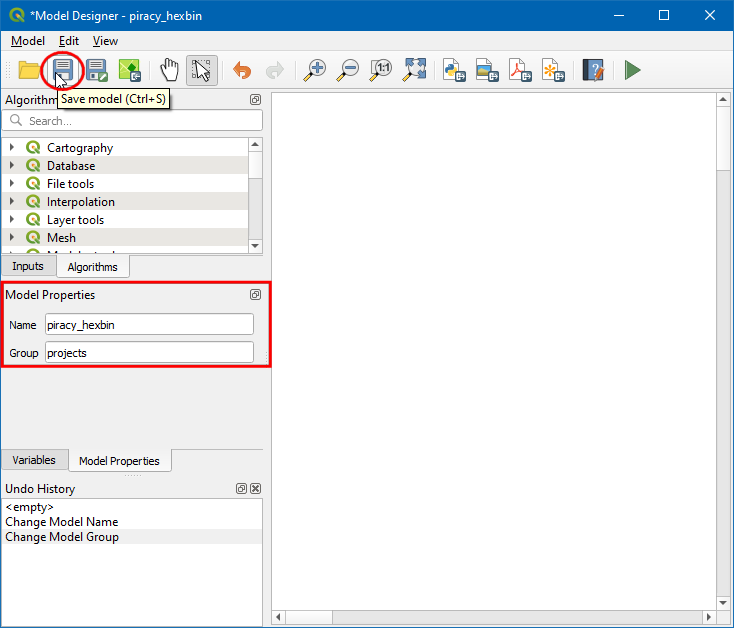Select Change Model Name history entry
The image size is (734, 628).
132,522
